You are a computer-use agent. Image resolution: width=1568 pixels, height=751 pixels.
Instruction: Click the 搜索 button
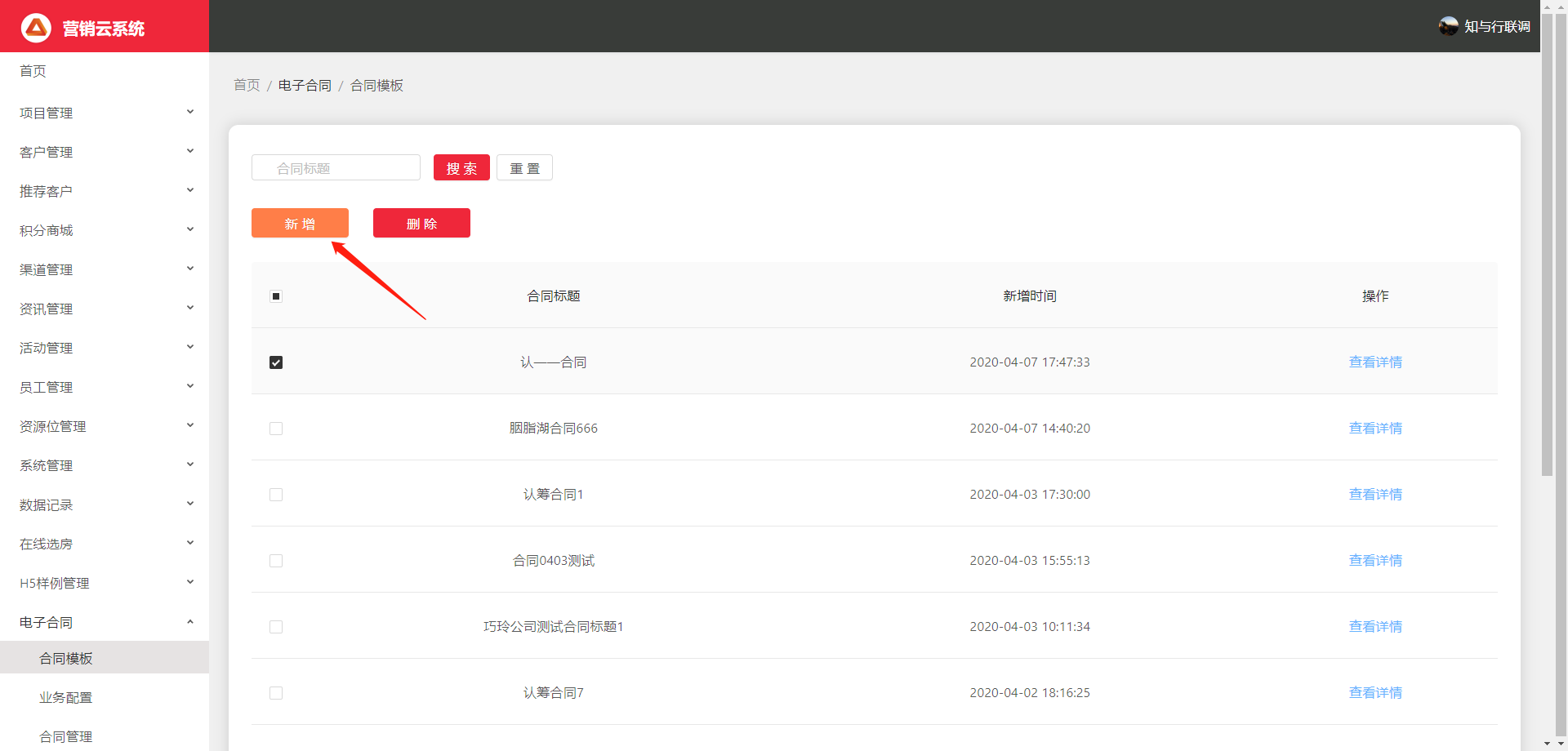461,167
